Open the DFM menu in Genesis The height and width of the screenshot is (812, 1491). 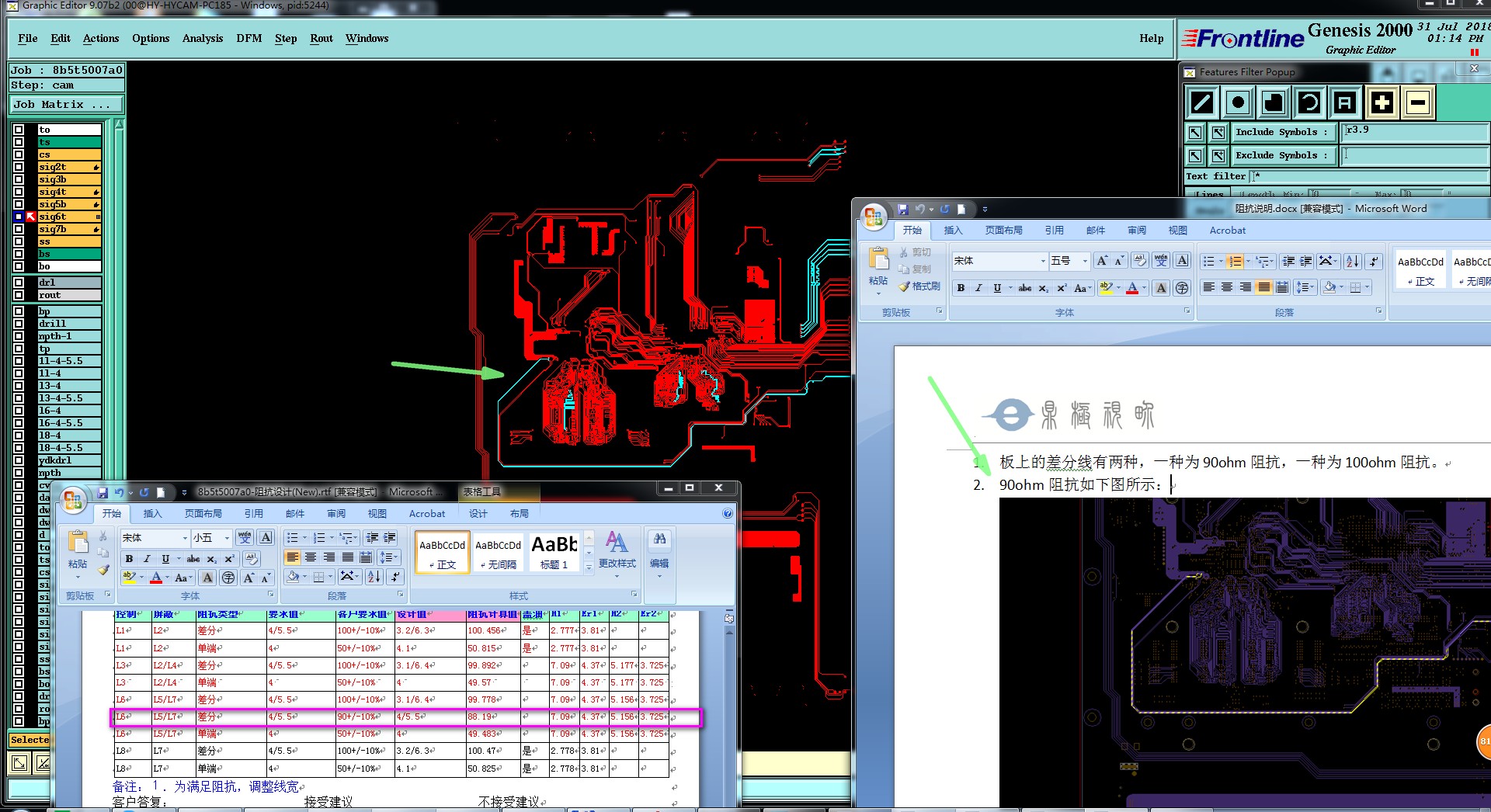248,38
